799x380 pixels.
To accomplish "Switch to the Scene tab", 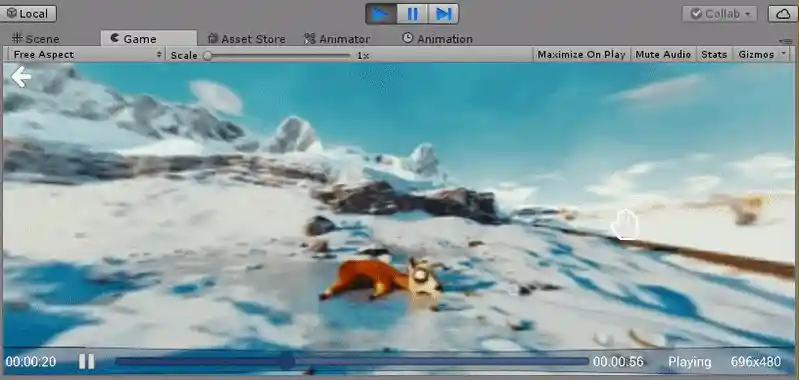I will point(36,39).
